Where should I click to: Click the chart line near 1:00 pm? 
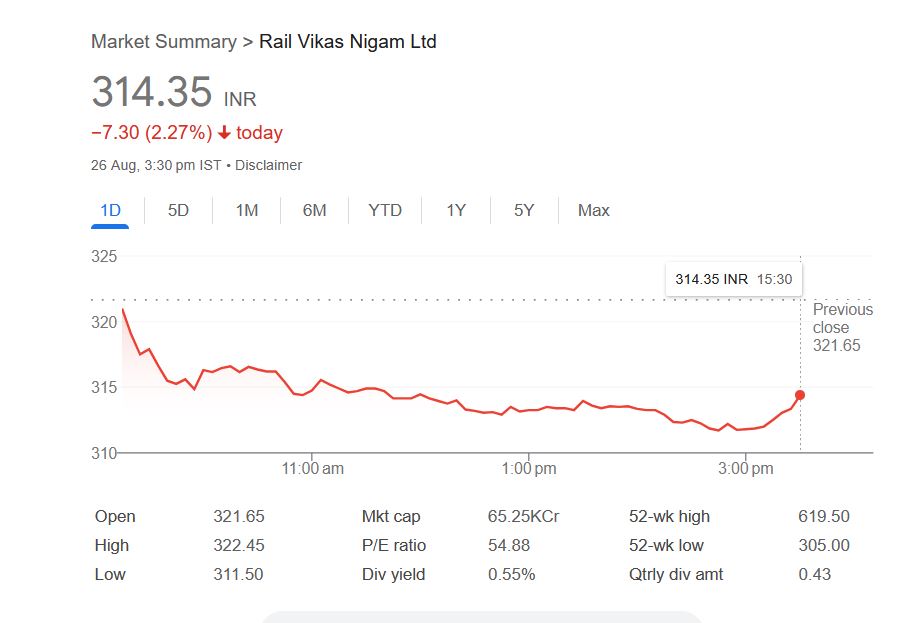click(529, 409)
